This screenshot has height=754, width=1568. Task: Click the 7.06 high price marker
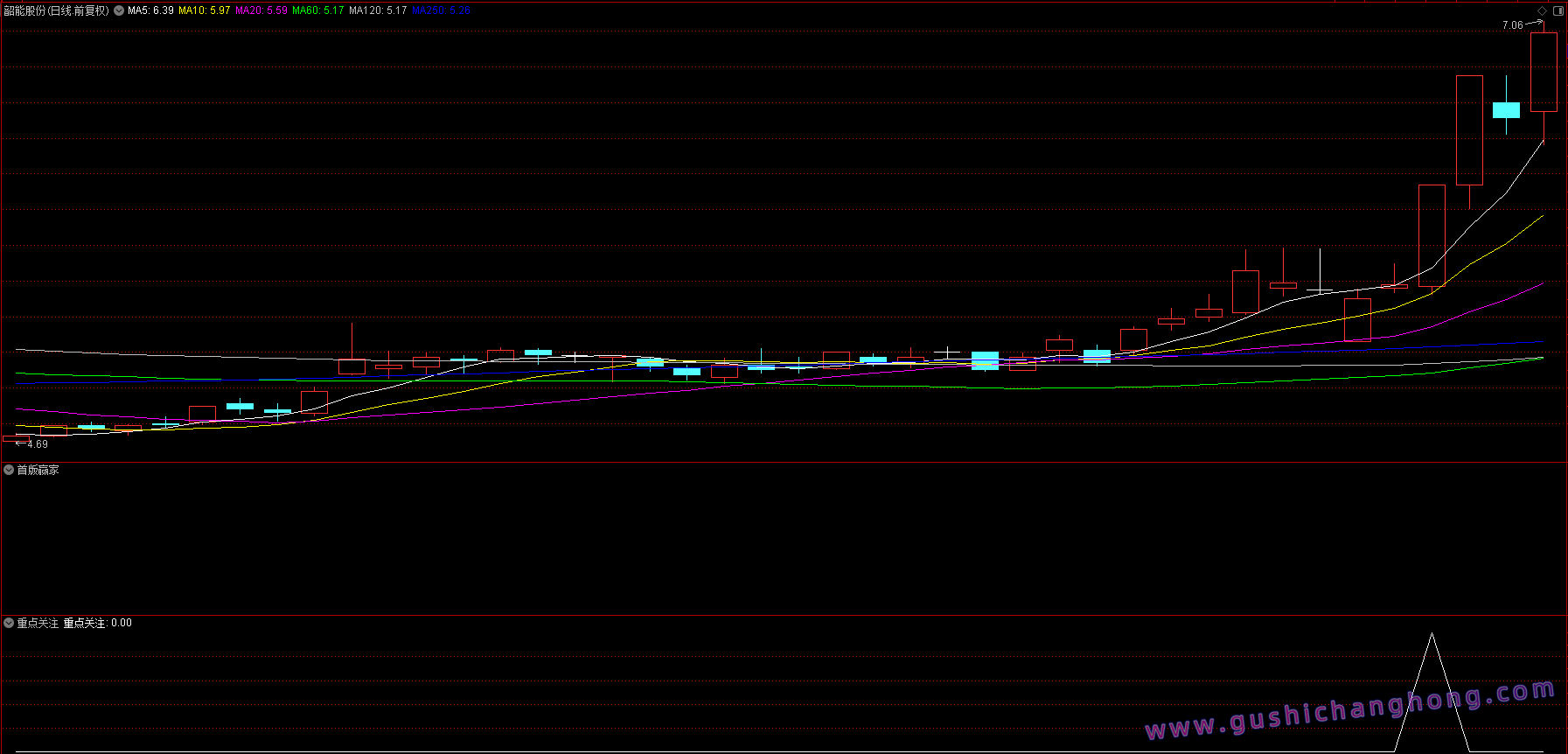(1512, 25)
